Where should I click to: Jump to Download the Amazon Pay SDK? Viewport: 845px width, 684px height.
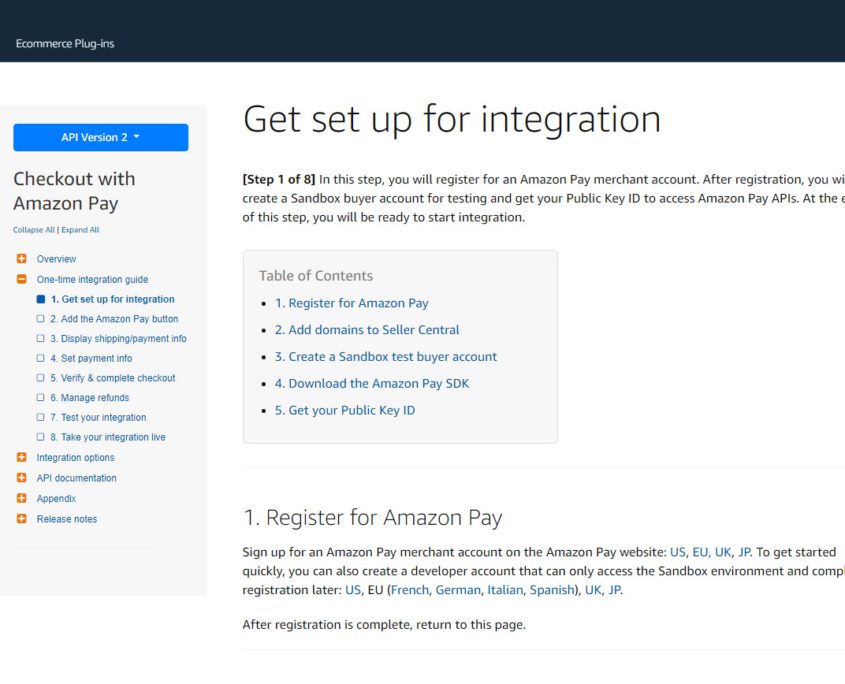coord(372,384)
